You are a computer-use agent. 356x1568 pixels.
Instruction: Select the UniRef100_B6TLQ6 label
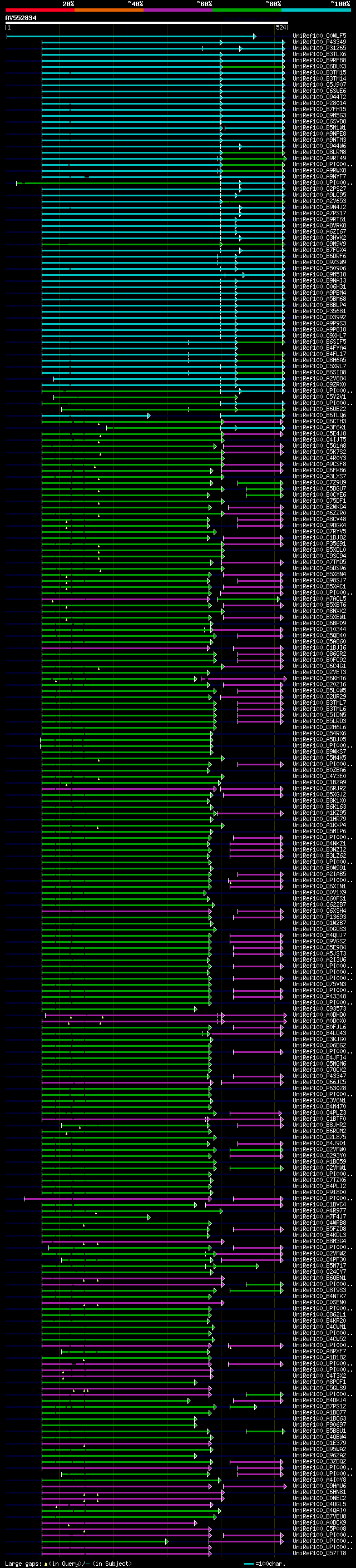click(319, 415)
